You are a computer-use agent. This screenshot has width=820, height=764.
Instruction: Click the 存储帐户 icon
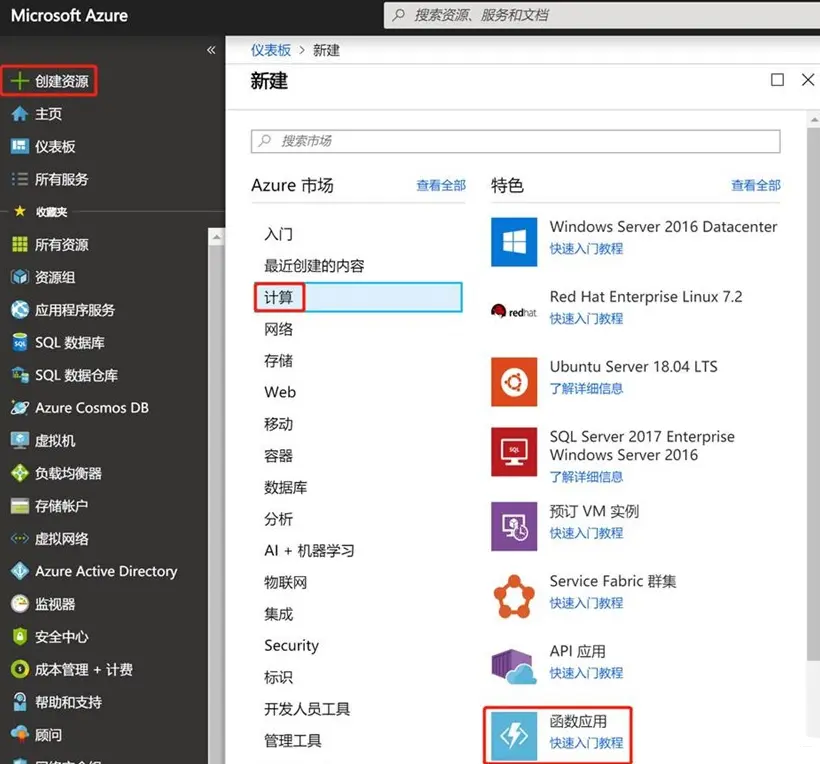point(19,506)
